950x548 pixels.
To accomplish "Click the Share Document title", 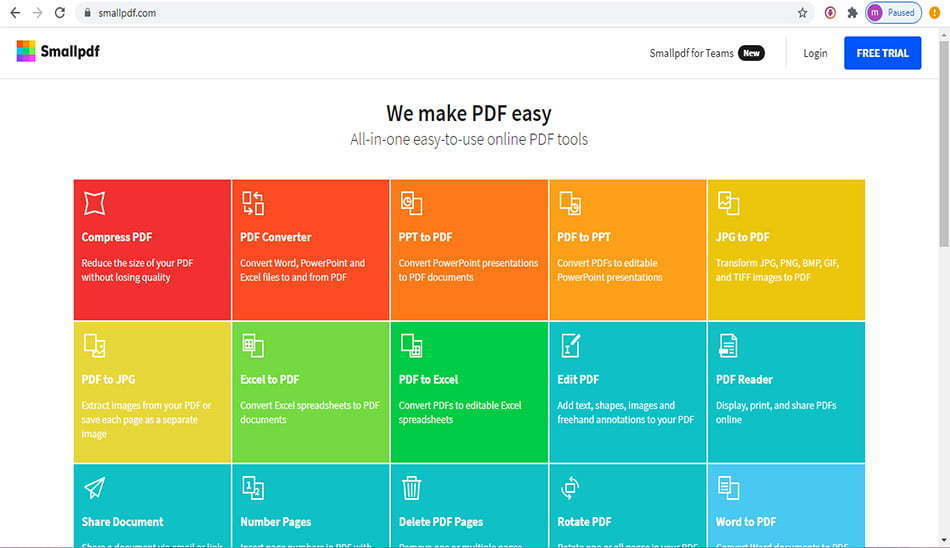I will coord(122,522).
